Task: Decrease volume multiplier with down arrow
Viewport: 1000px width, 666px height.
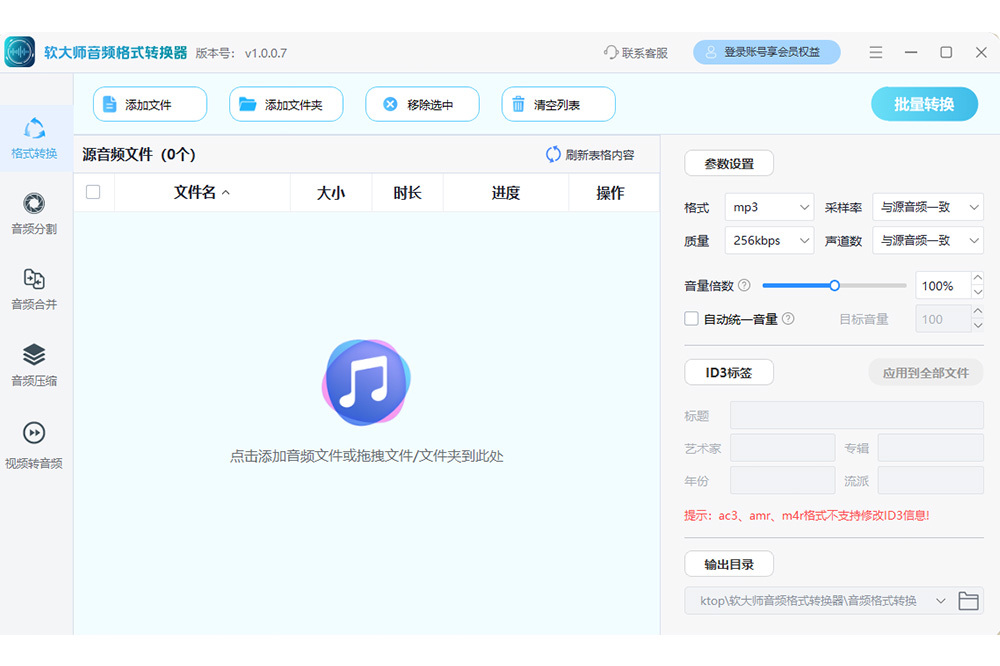Action: point(978,292)
